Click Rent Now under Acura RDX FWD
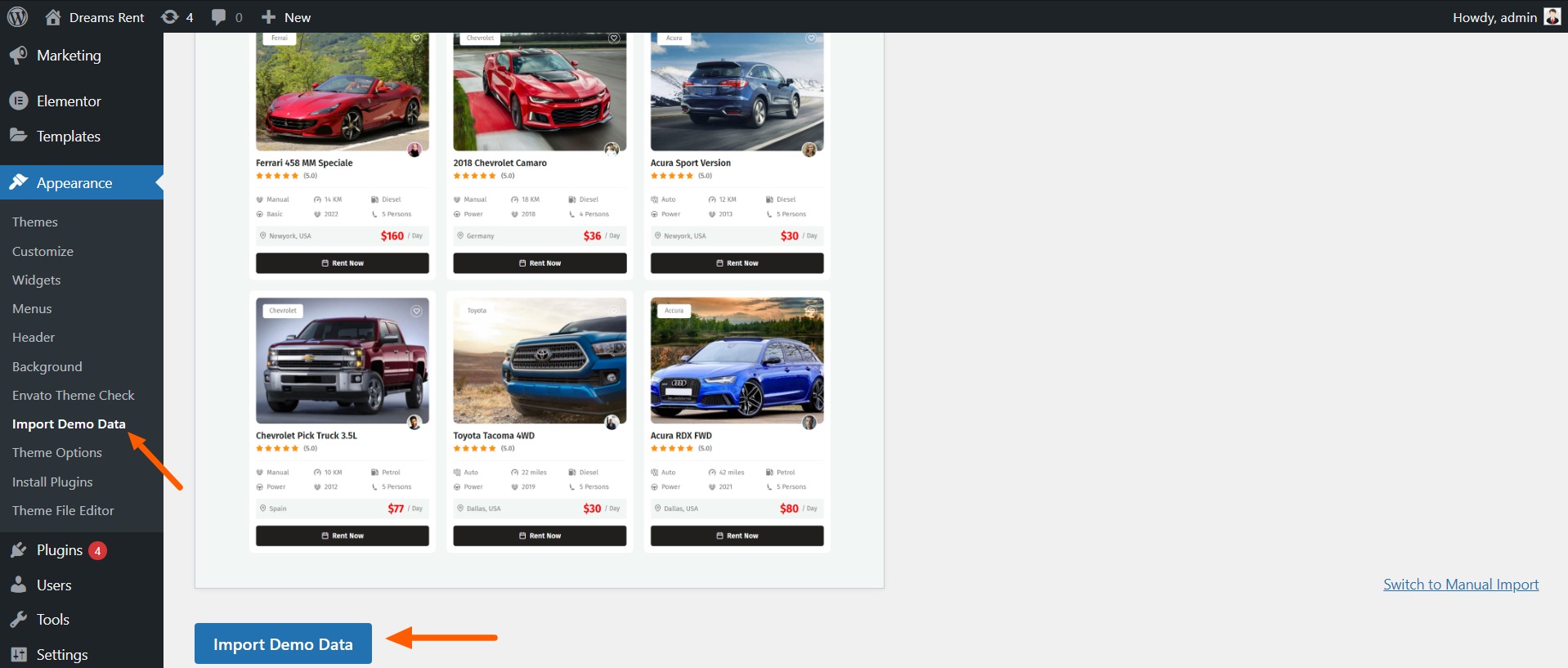 click(737, 536)
